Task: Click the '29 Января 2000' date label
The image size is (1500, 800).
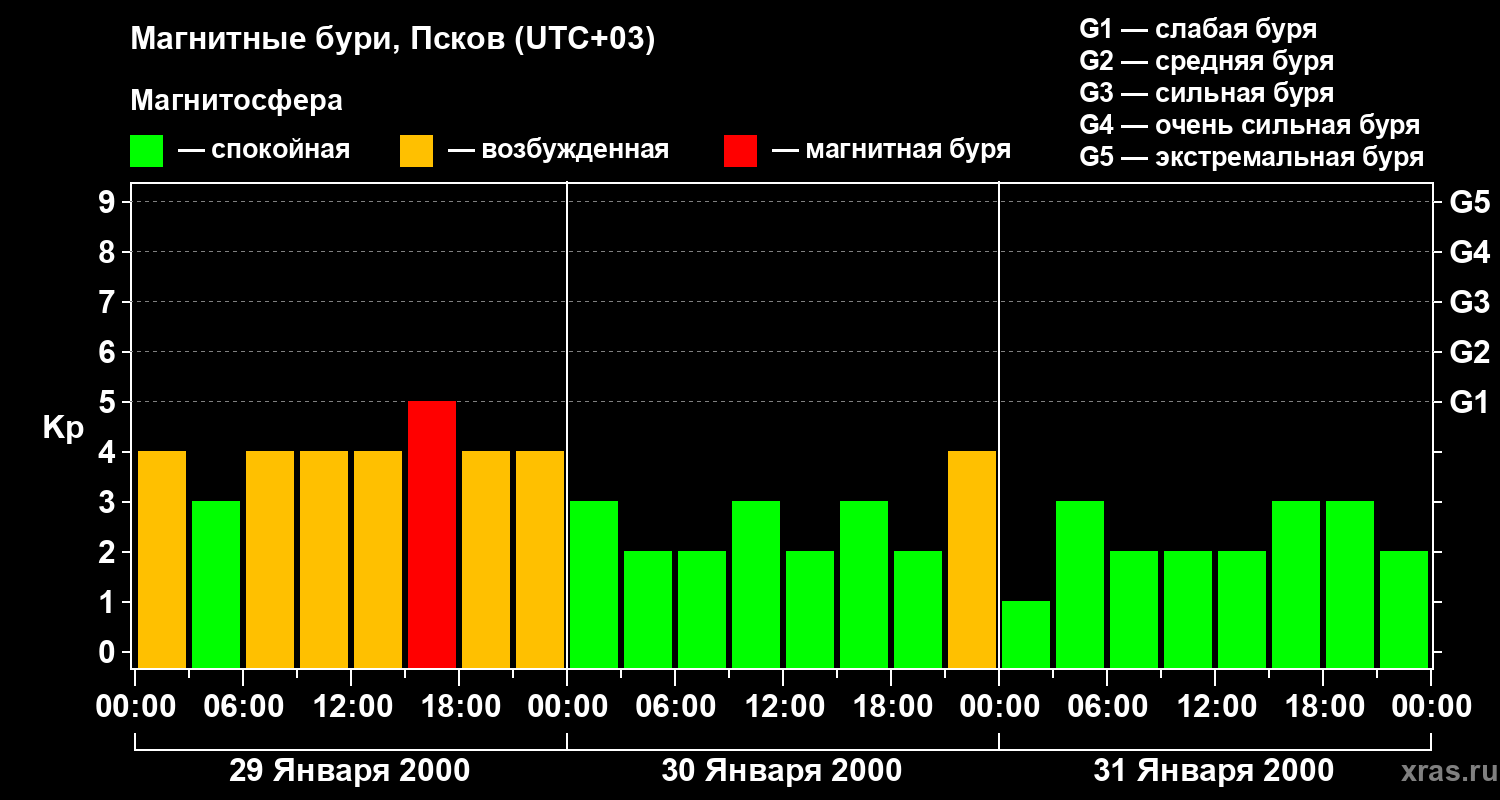Action: point(350,771)
